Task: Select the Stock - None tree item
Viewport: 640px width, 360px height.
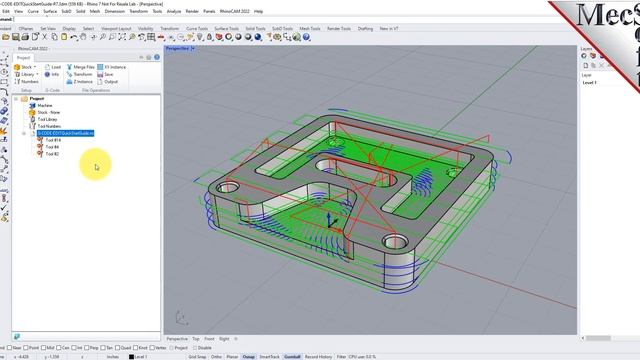Action: (49, 113)
